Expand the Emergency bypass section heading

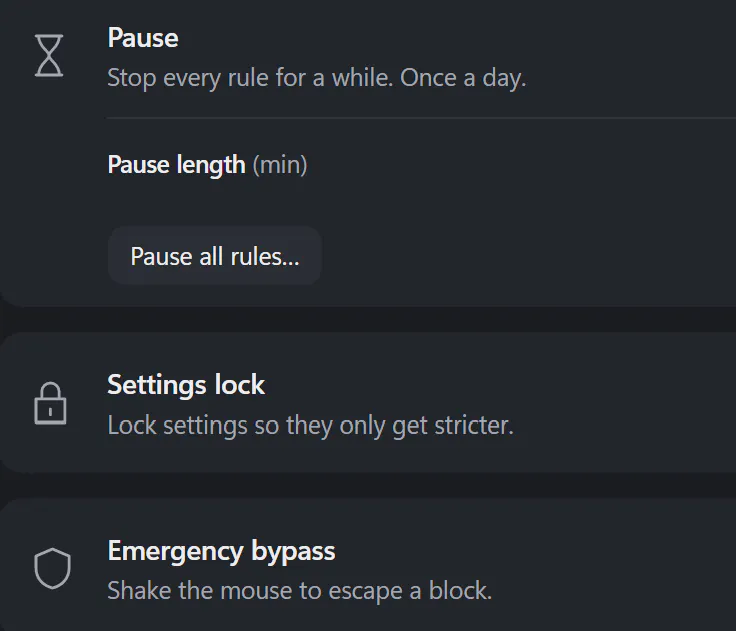tap(221, 551)
